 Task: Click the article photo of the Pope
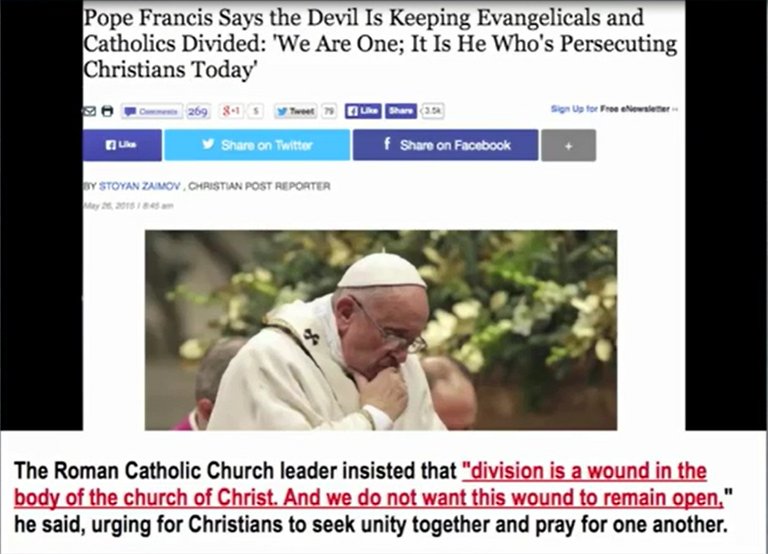click(x=381, y=330)
